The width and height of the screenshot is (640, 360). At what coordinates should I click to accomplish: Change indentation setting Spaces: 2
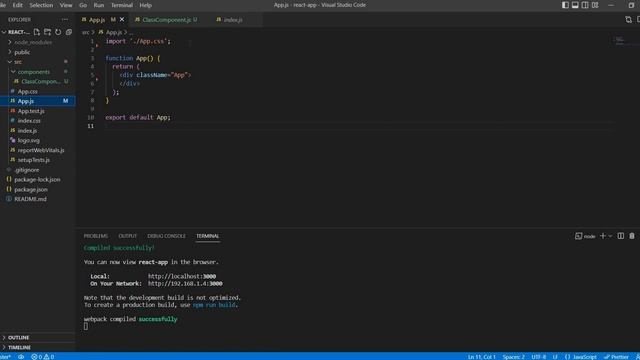513,357
